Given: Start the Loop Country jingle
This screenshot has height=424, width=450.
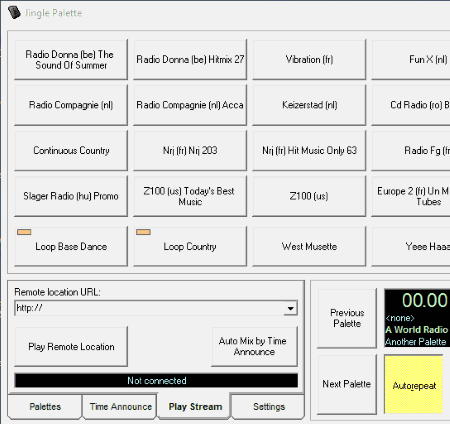Looking at the screenshot, I should pos(190,246).
